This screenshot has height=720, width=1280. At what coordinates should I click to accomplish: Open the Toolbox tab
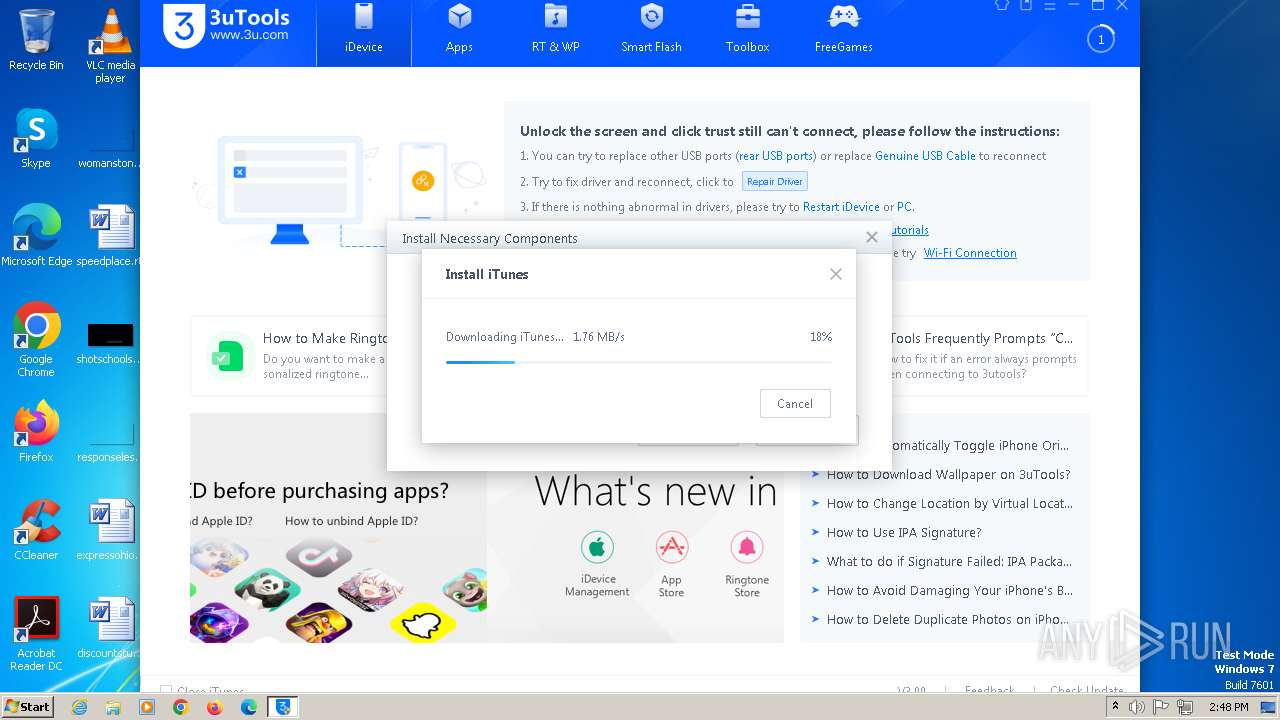click(747, 30)
